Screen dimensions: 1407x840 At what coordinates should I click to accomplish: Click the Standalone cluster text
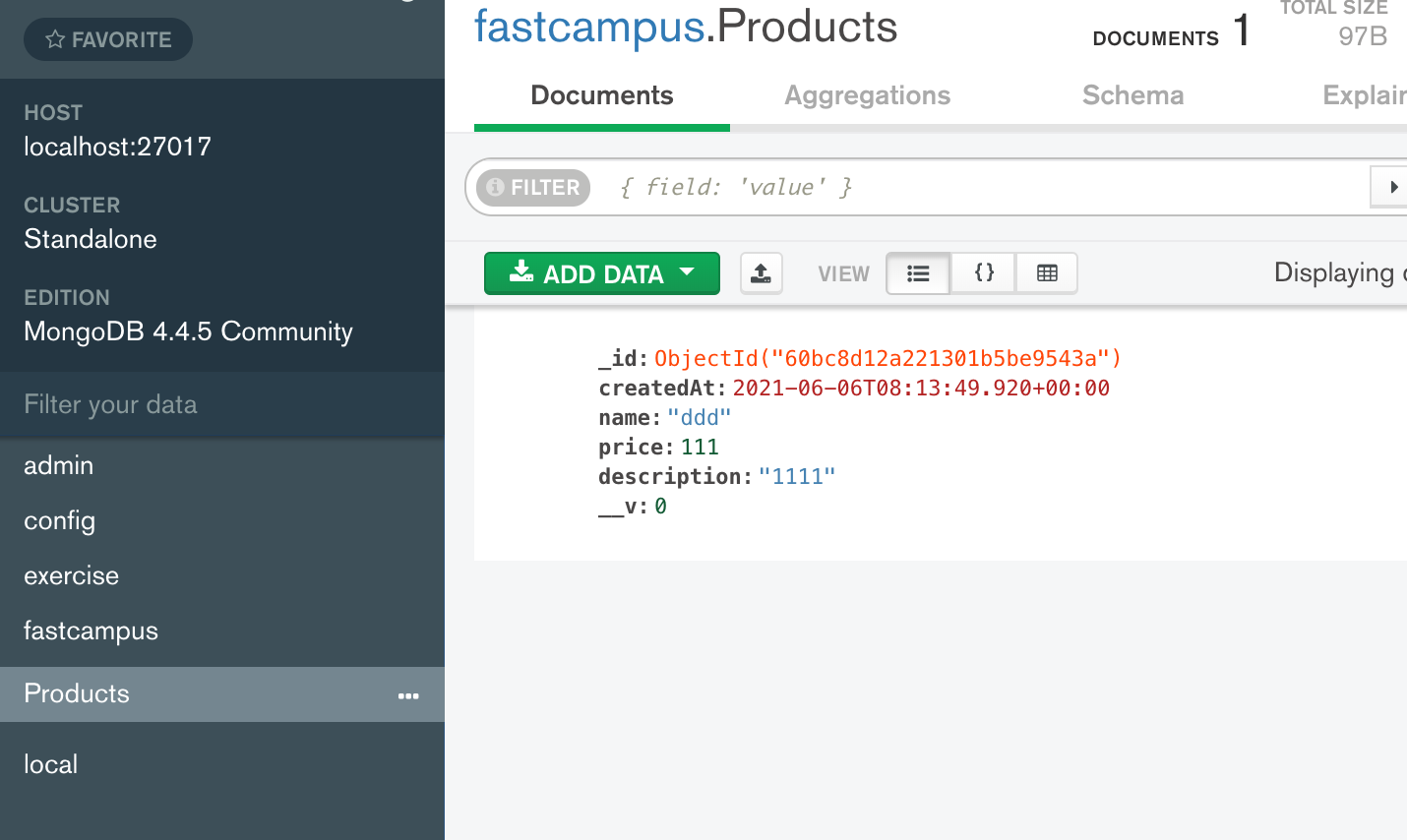[x=91, y=239]
